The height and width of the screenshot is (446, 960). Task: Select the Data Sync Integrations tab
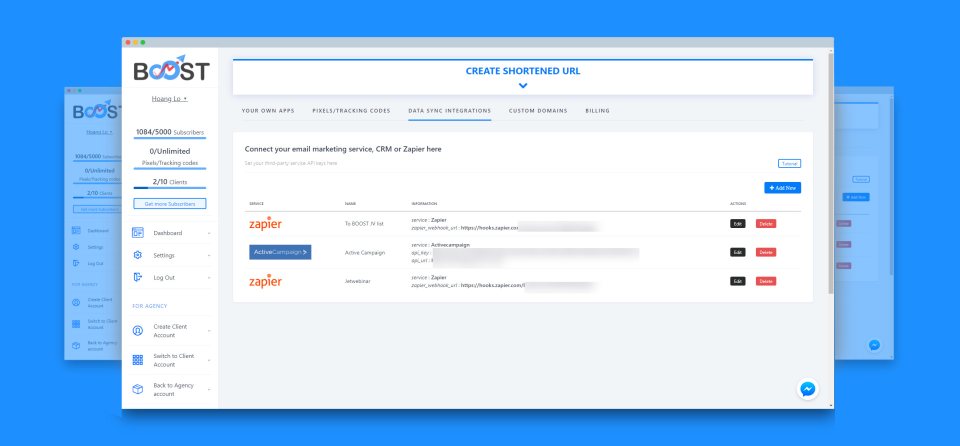(449, 111)
